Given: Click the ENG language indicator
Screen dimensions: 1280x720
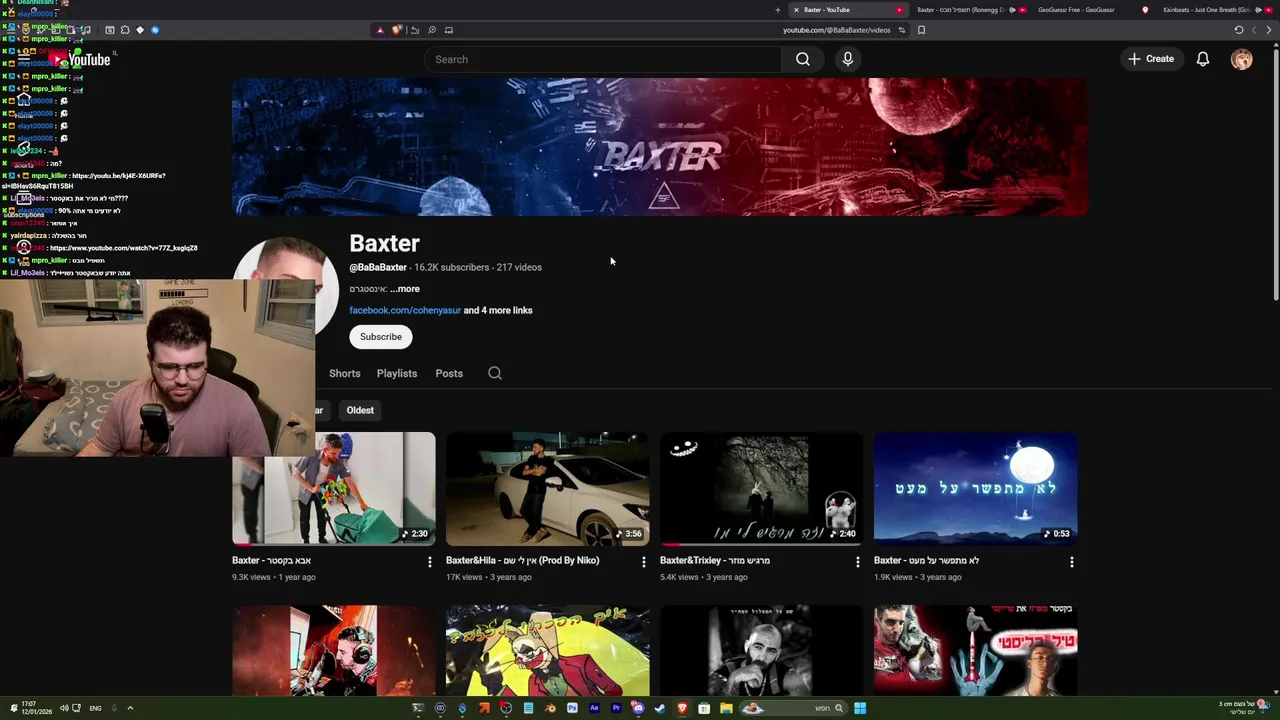Looking at the screenshot, I should pos(95,708).
